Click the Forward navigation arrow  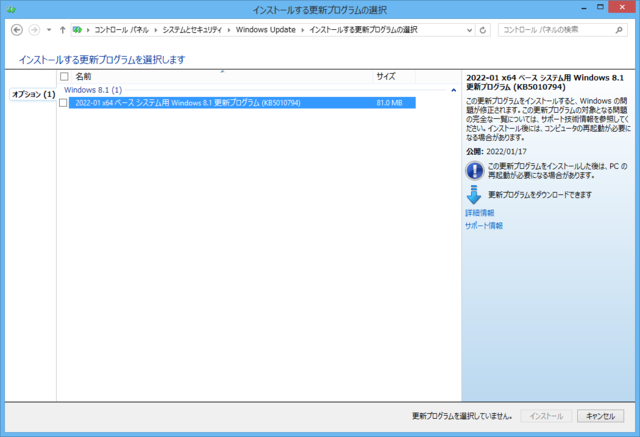click(34, 30)
